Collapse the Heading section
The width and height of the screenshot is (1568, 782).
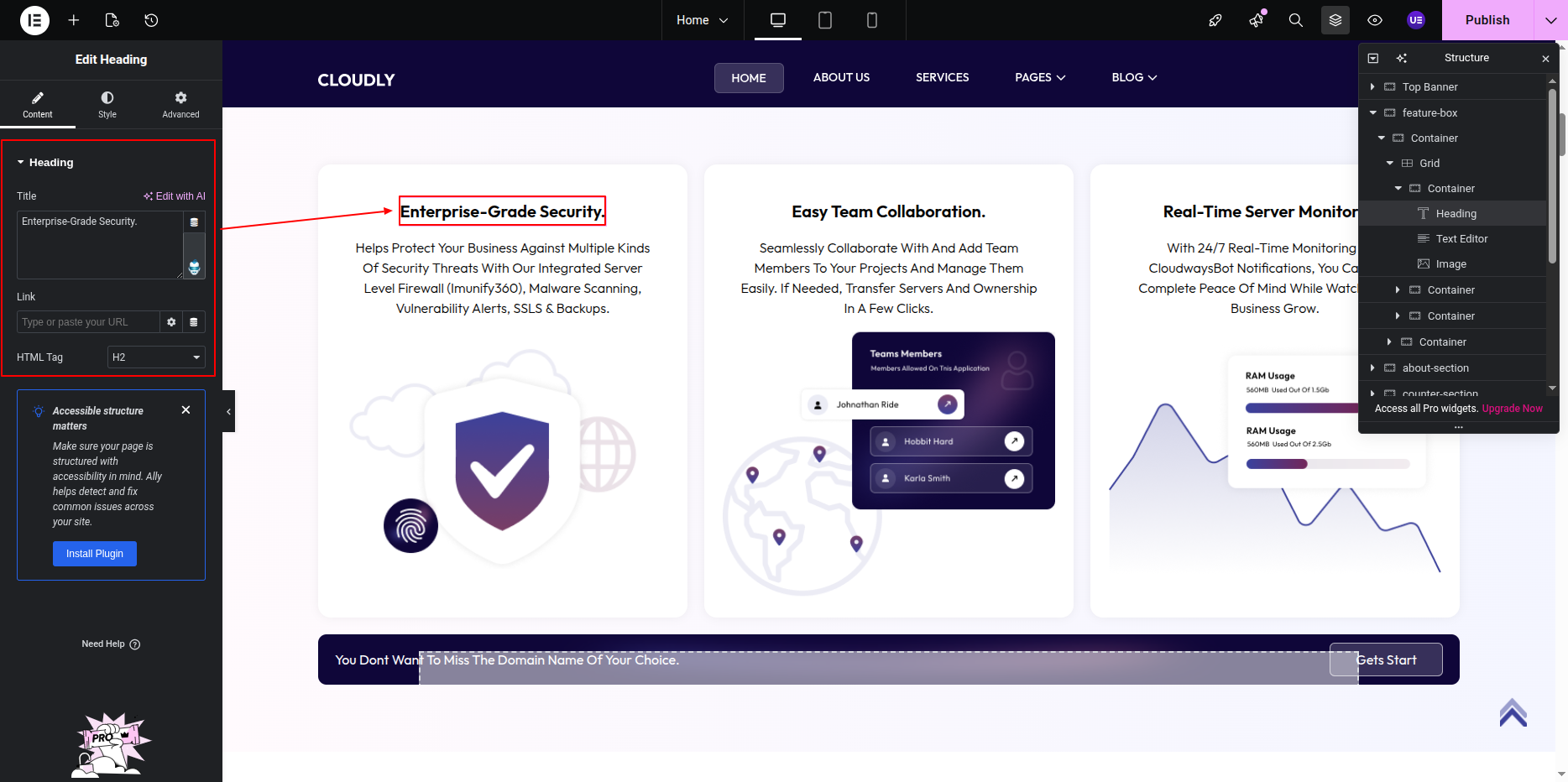pos(45,163)
